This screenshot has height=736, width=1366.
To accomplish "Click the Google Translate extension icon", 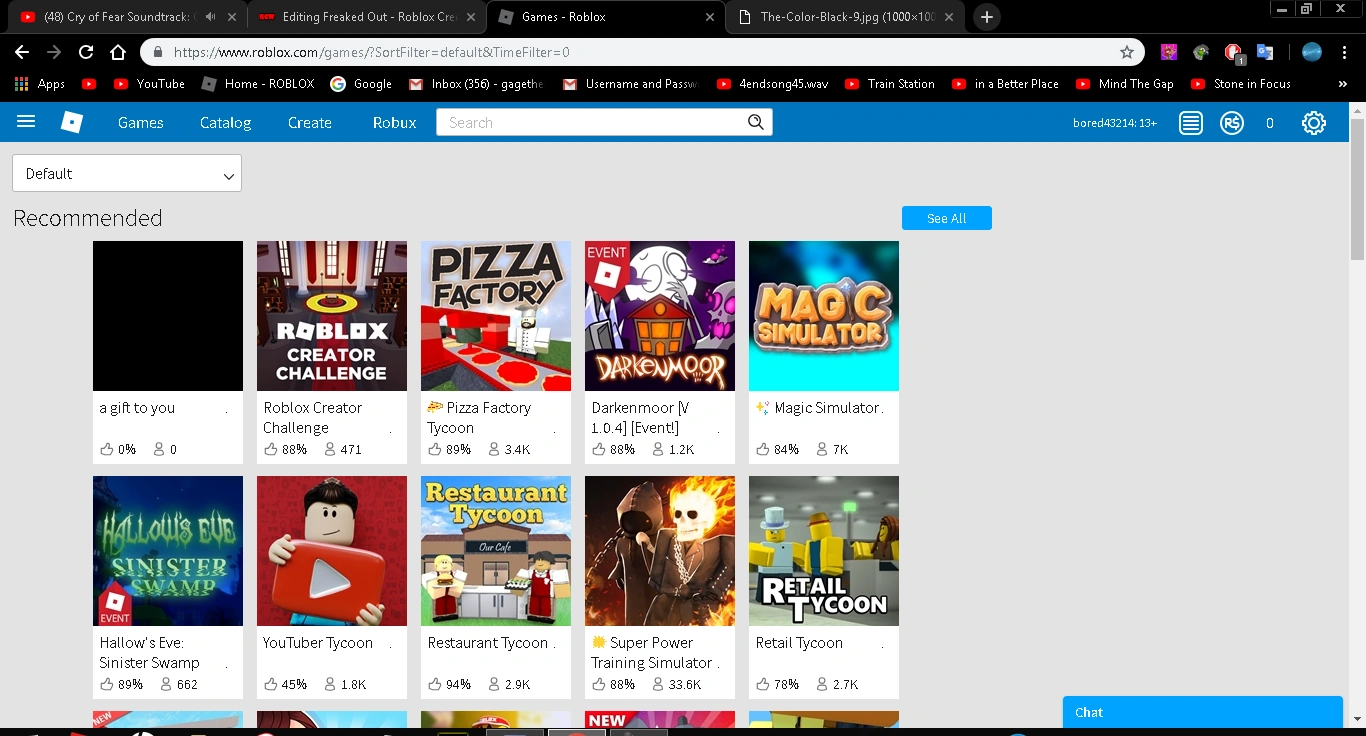I will point(1265,52).
